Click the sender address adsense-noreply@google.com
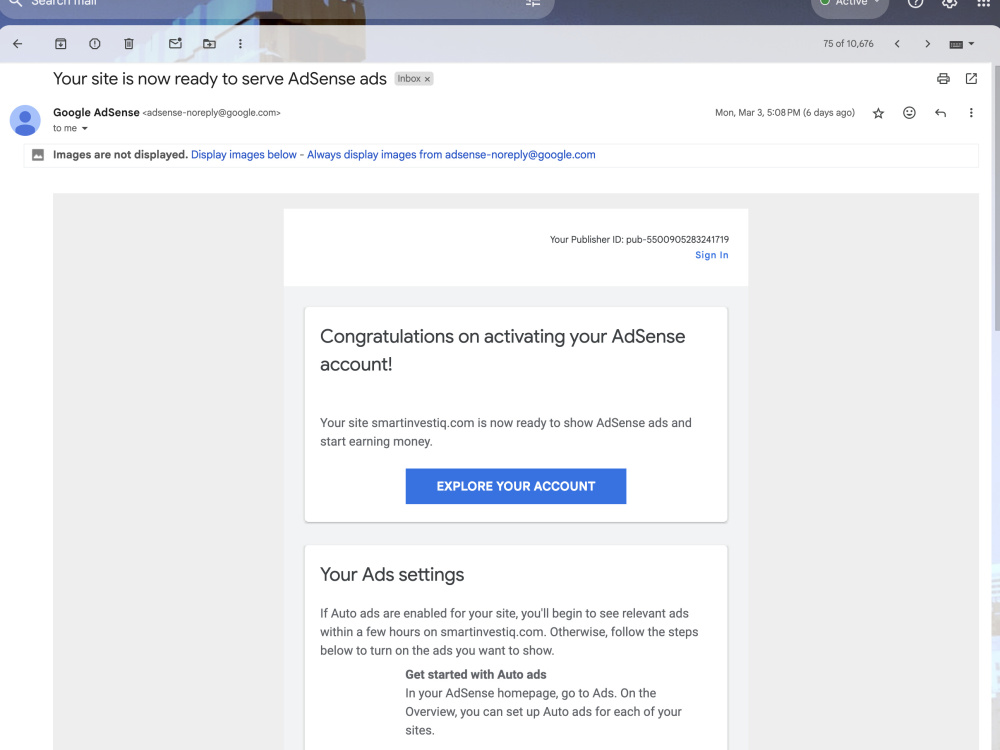The width and height of the screenshot is (1000, 750). [x=211, y=113]
